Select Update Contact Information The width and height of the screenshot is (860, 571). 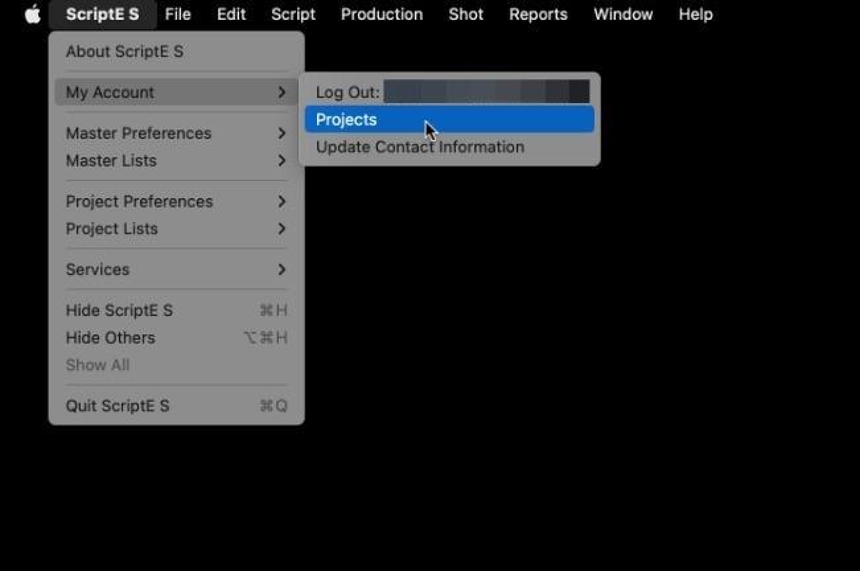[x=420, y=146]
